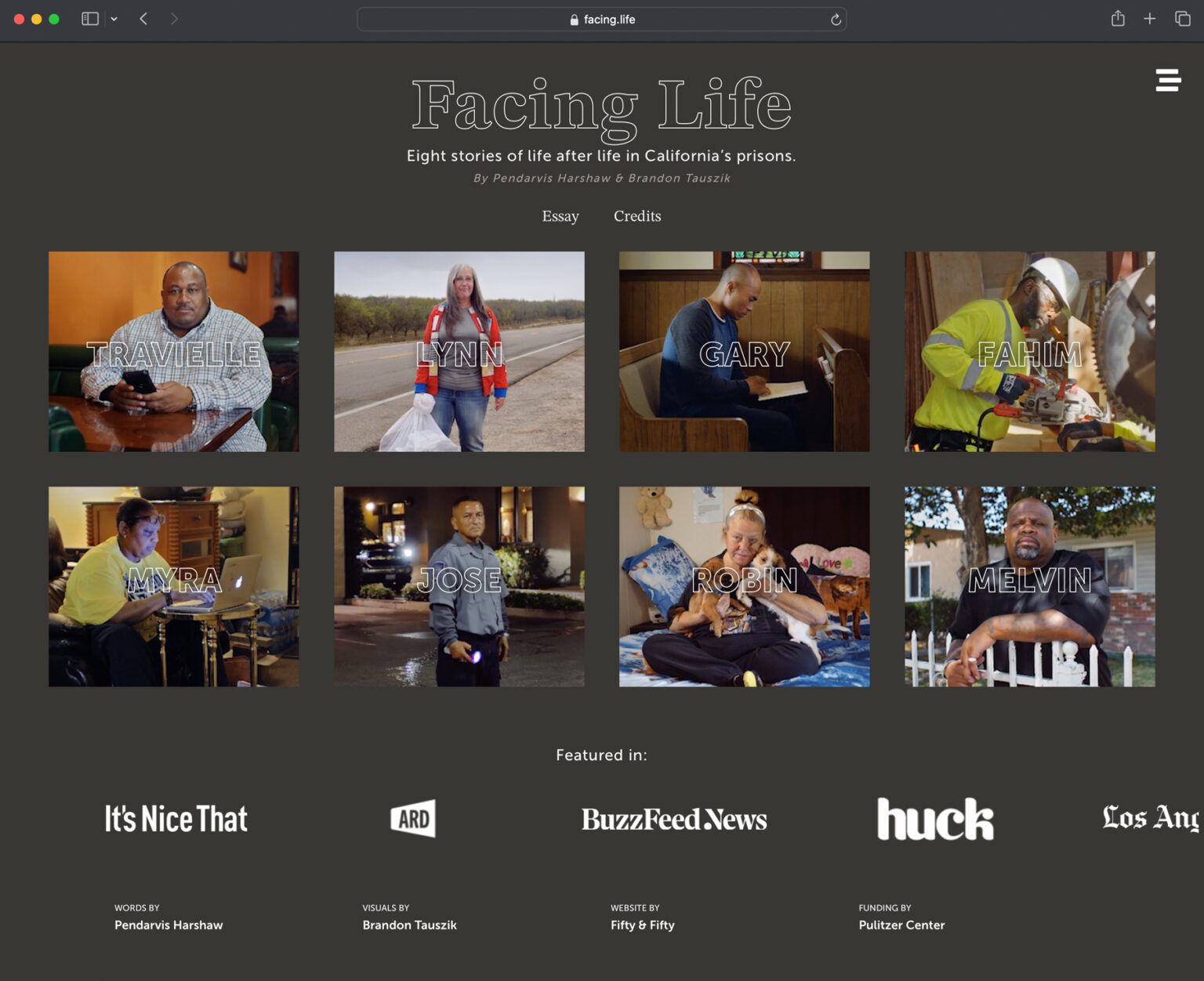This screenshot has height=981, width=1204.
Task: Open Jose's story thumbnail
Action: pyautogui.click(x=459, y=587)
